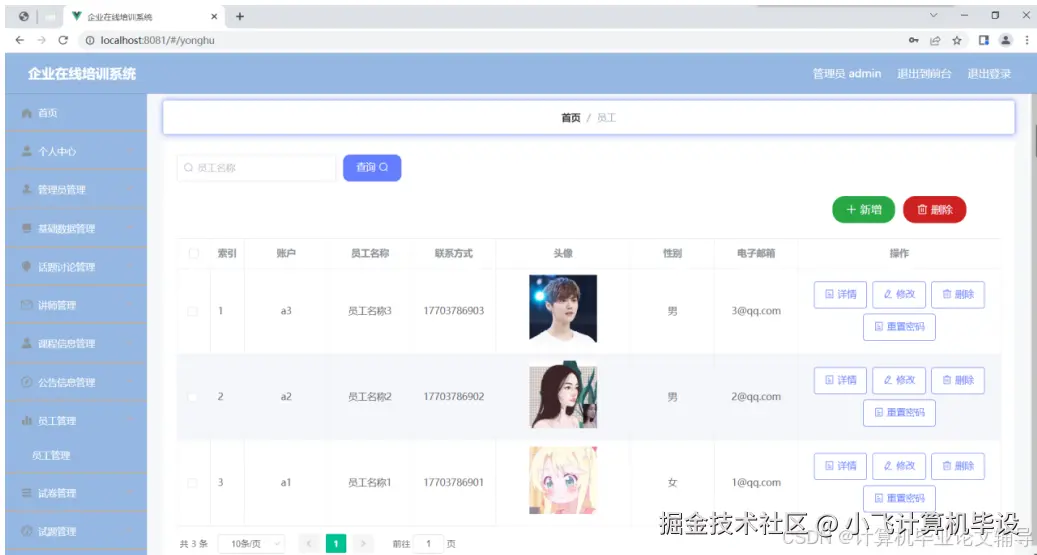
Task: Open 详情 for 员工名称3
Action: (840, 294)
